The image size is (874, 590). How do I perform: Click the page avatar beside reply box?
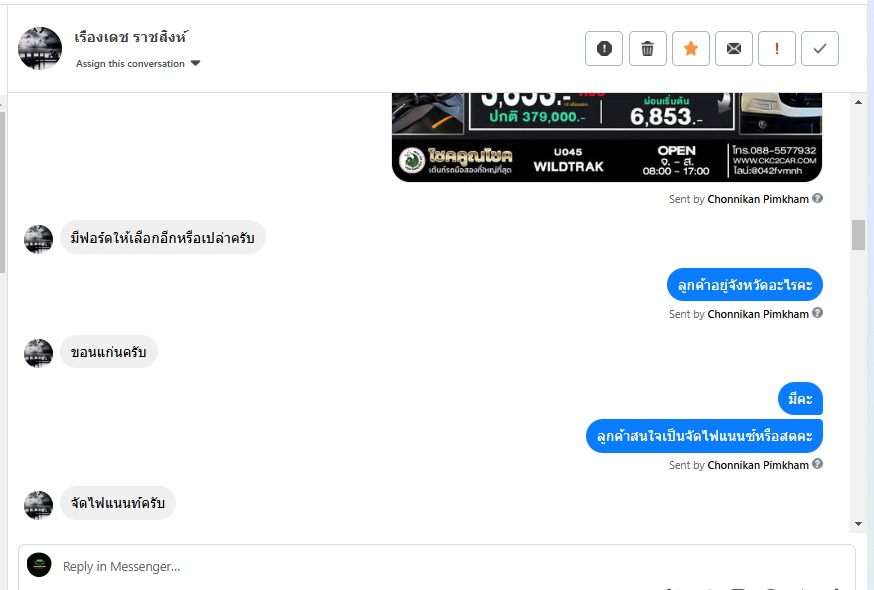(x=39, y=565)
